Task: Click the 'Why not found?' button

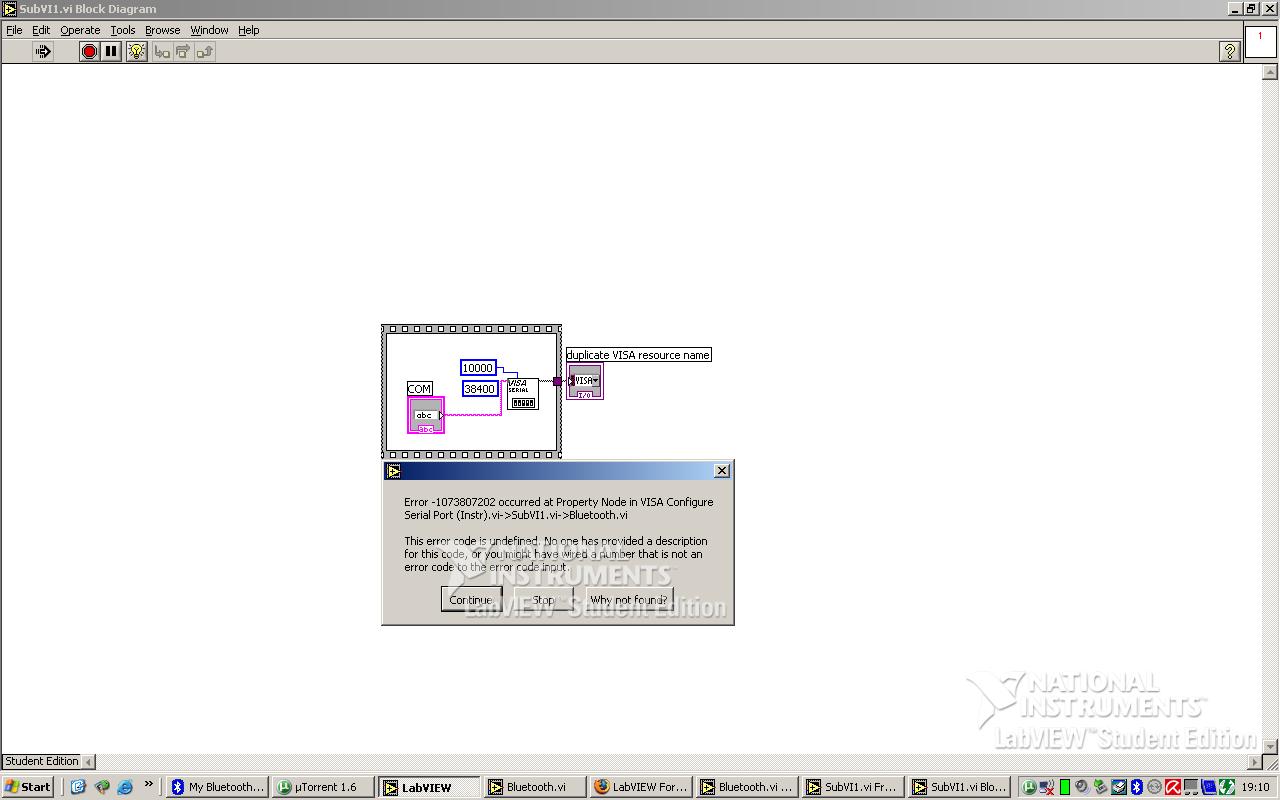Action: (629, 599)
